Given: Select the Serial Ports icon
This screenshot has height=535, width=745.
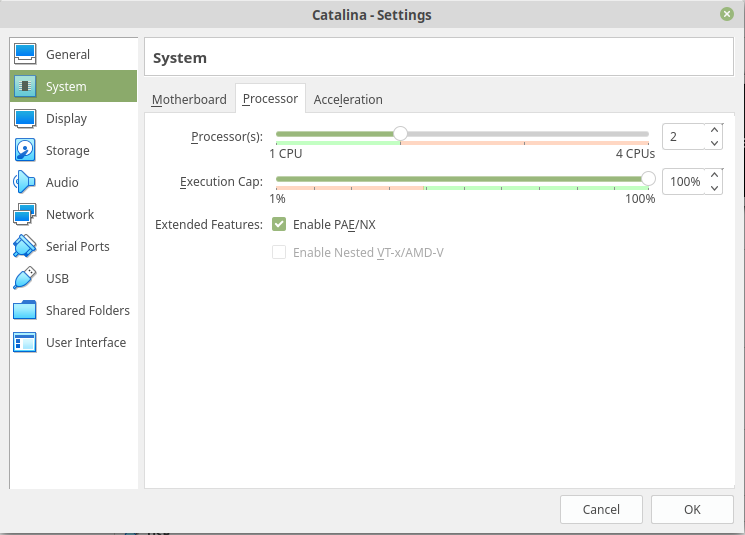Looking at the screenshot, I should click(x=25, y=246).
